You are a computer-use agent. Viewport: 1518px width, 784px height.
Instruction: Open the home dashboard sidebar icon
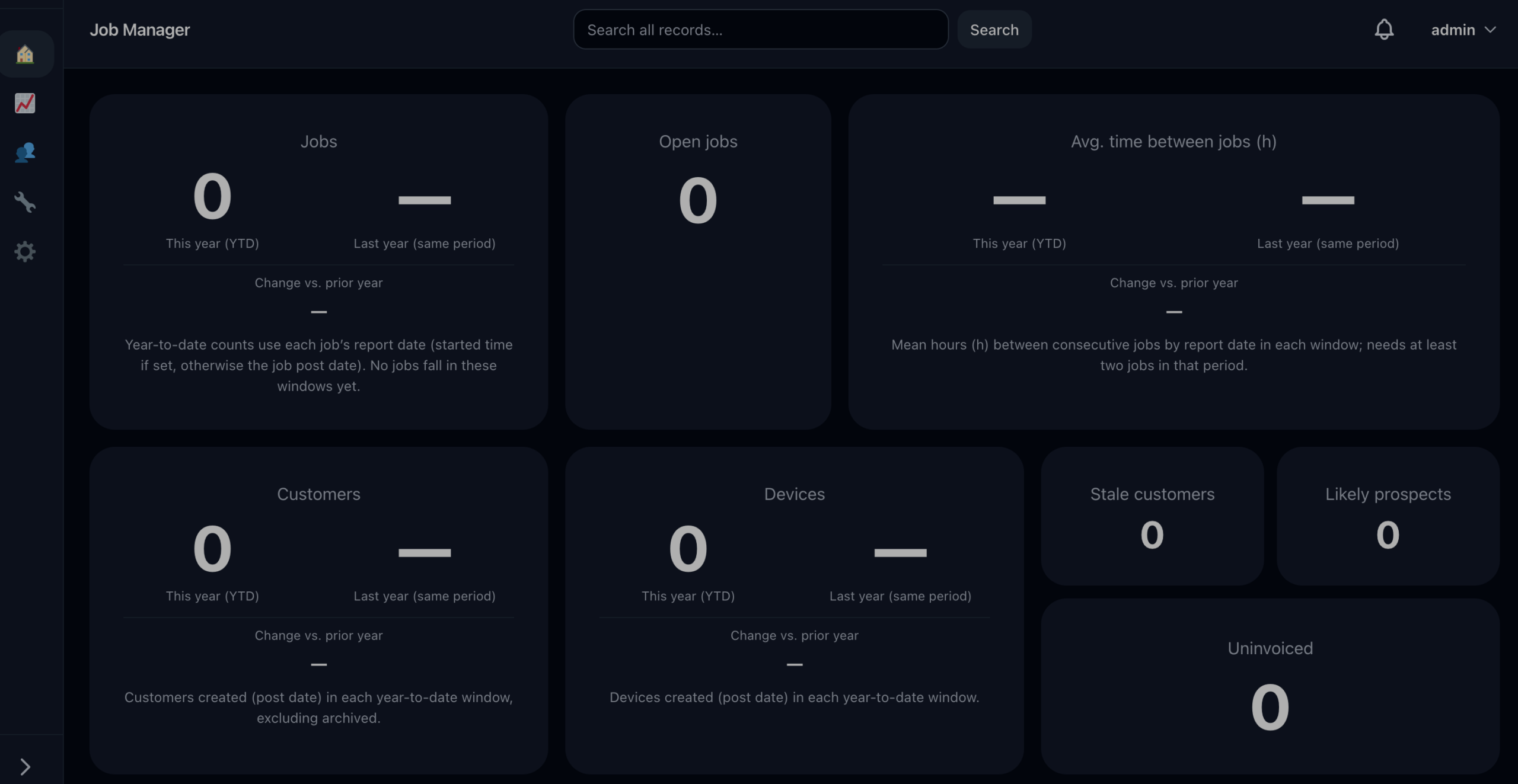tap(25, 54)
